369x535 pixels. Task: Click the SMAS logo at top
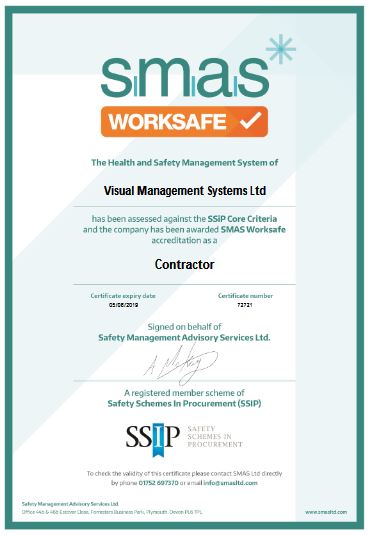click(x=185, y=77)
